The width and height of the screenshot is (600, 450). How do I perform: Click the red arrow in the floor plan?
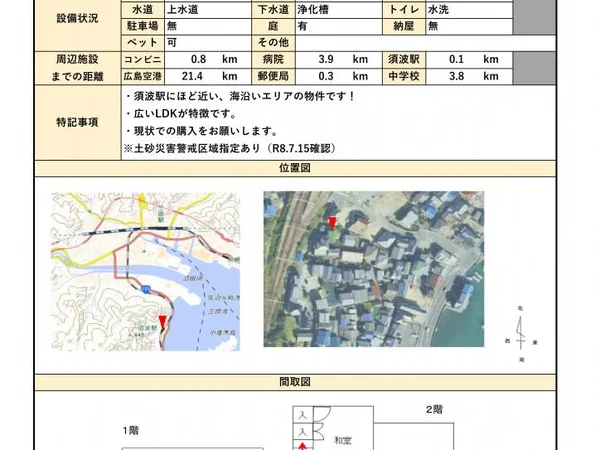303,446
